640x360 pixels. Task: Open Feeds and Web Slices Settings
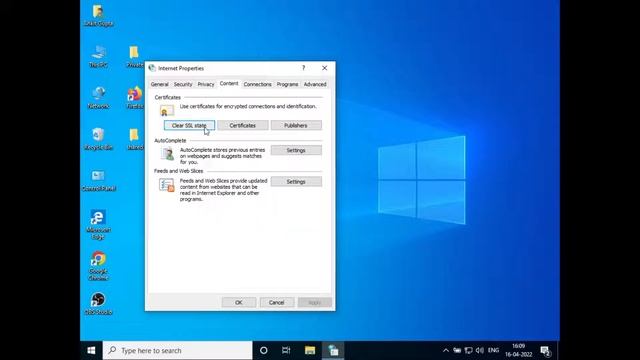pyautogui.click(x=296, y=182)
